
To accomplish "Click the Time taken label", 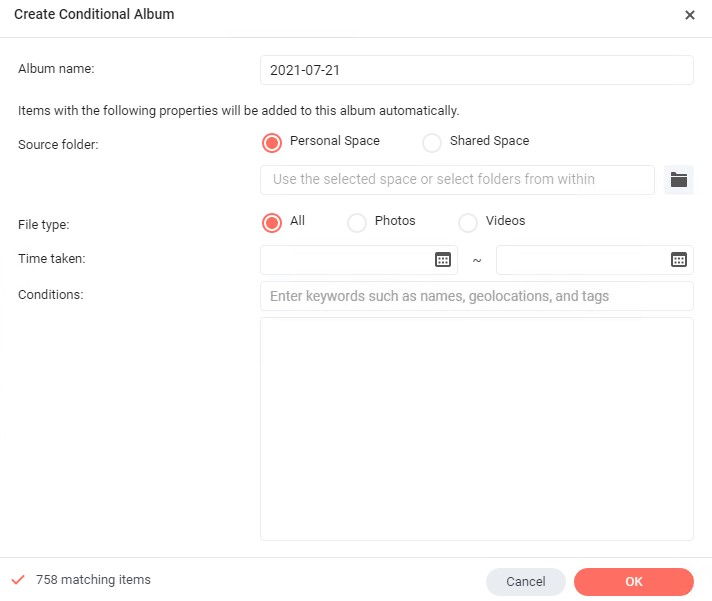I will (52, 258).
